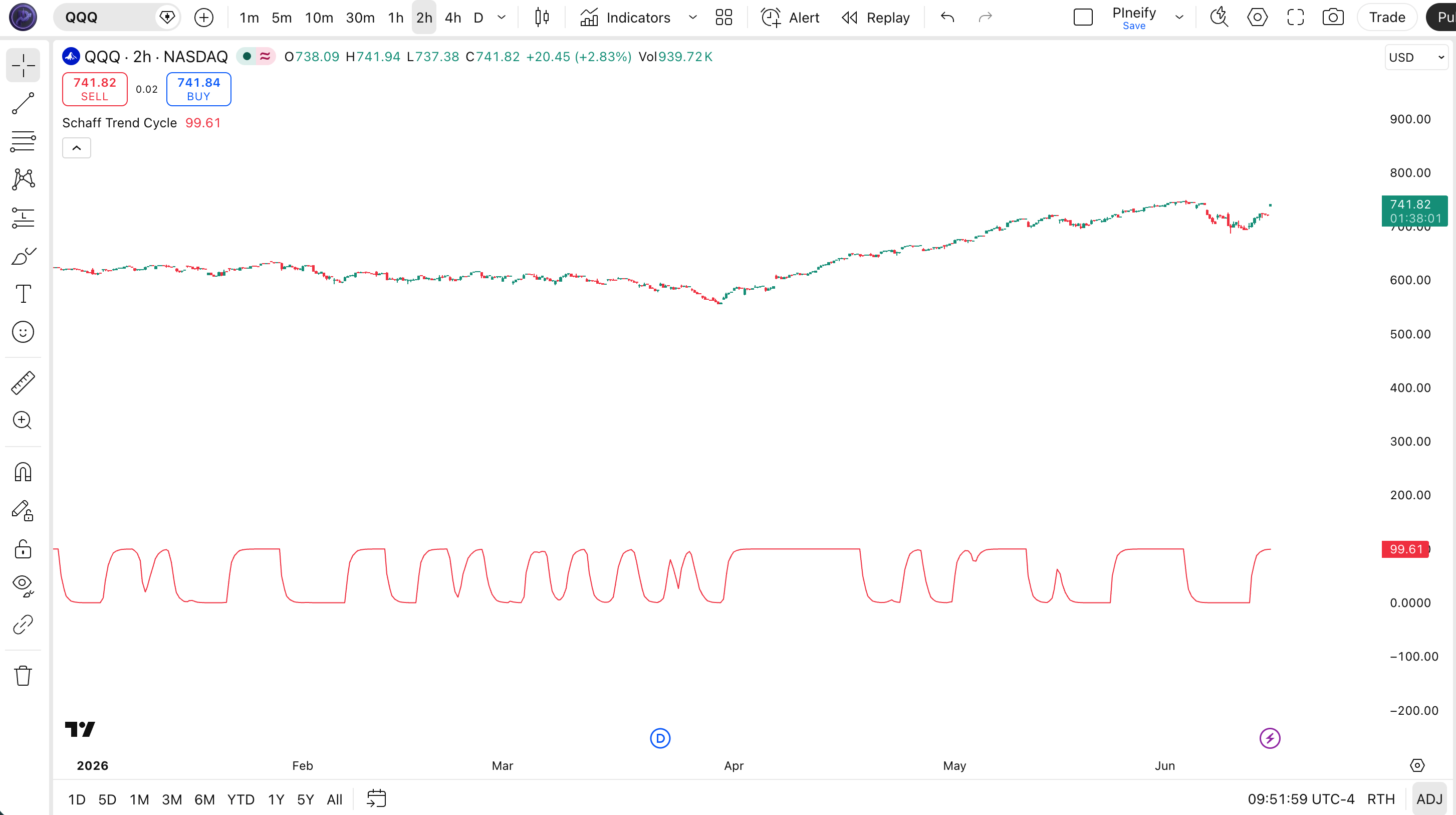Take a chart snapshot with camera icon
Image resolution: width=1456 pixels, height=815 pixels.
pos(1333,18)
